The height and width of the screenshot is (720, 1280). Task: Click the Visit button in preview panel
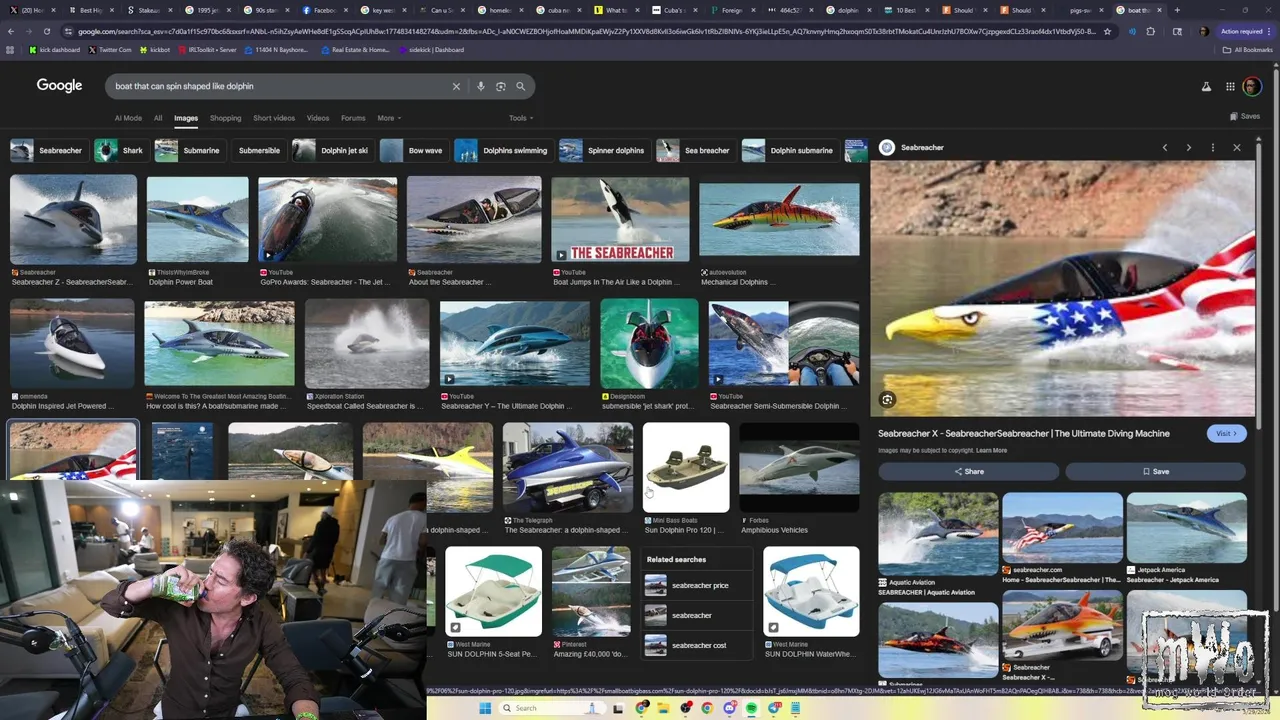(1226, 434)
